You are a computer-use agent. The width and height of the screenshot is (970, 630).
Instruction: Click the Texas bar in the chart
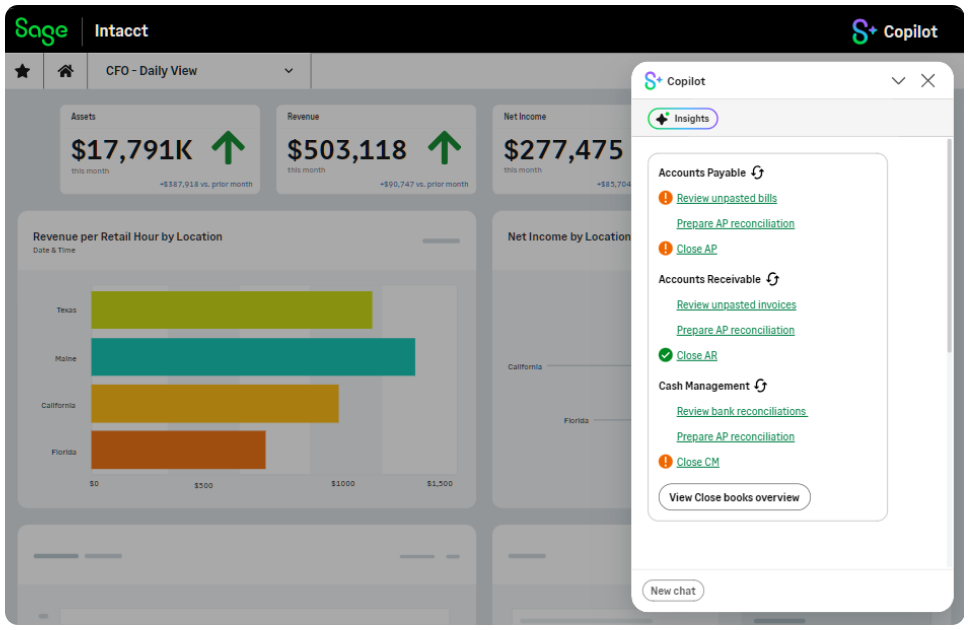pos(231,310)
